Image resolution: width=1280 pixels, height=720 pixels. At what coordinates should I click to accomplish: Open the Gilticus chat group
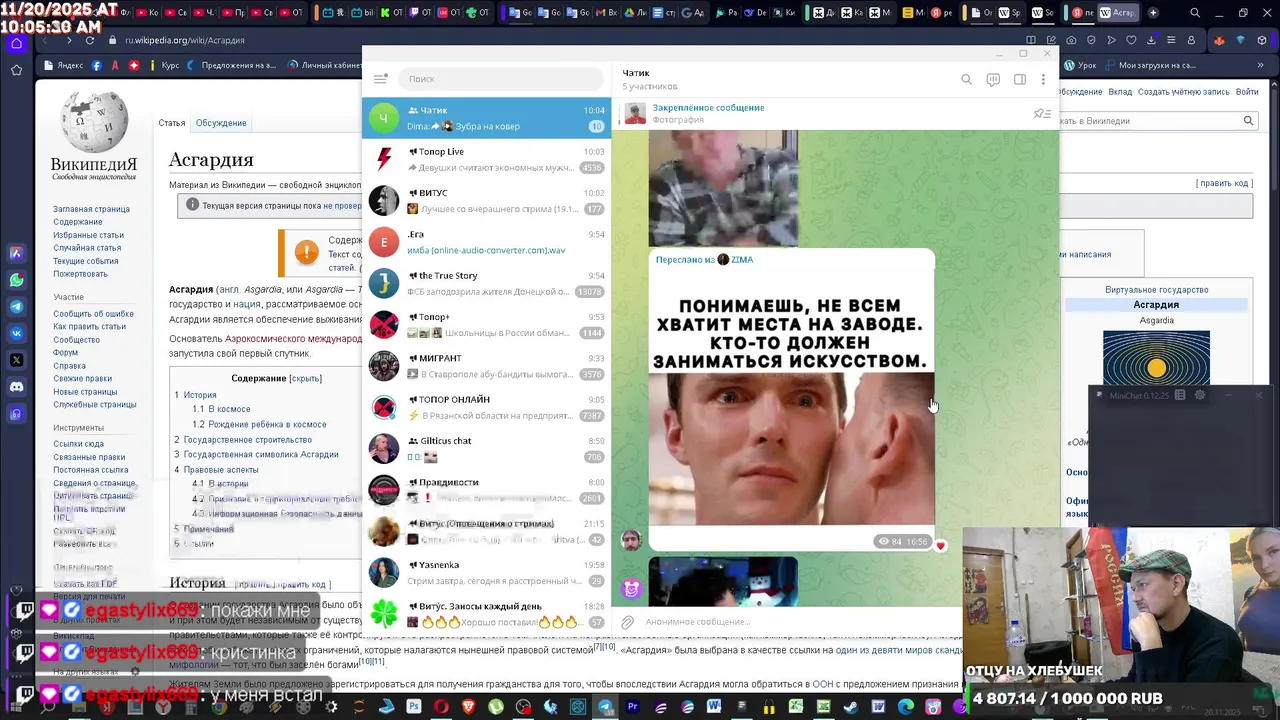[x=486, y=448]
